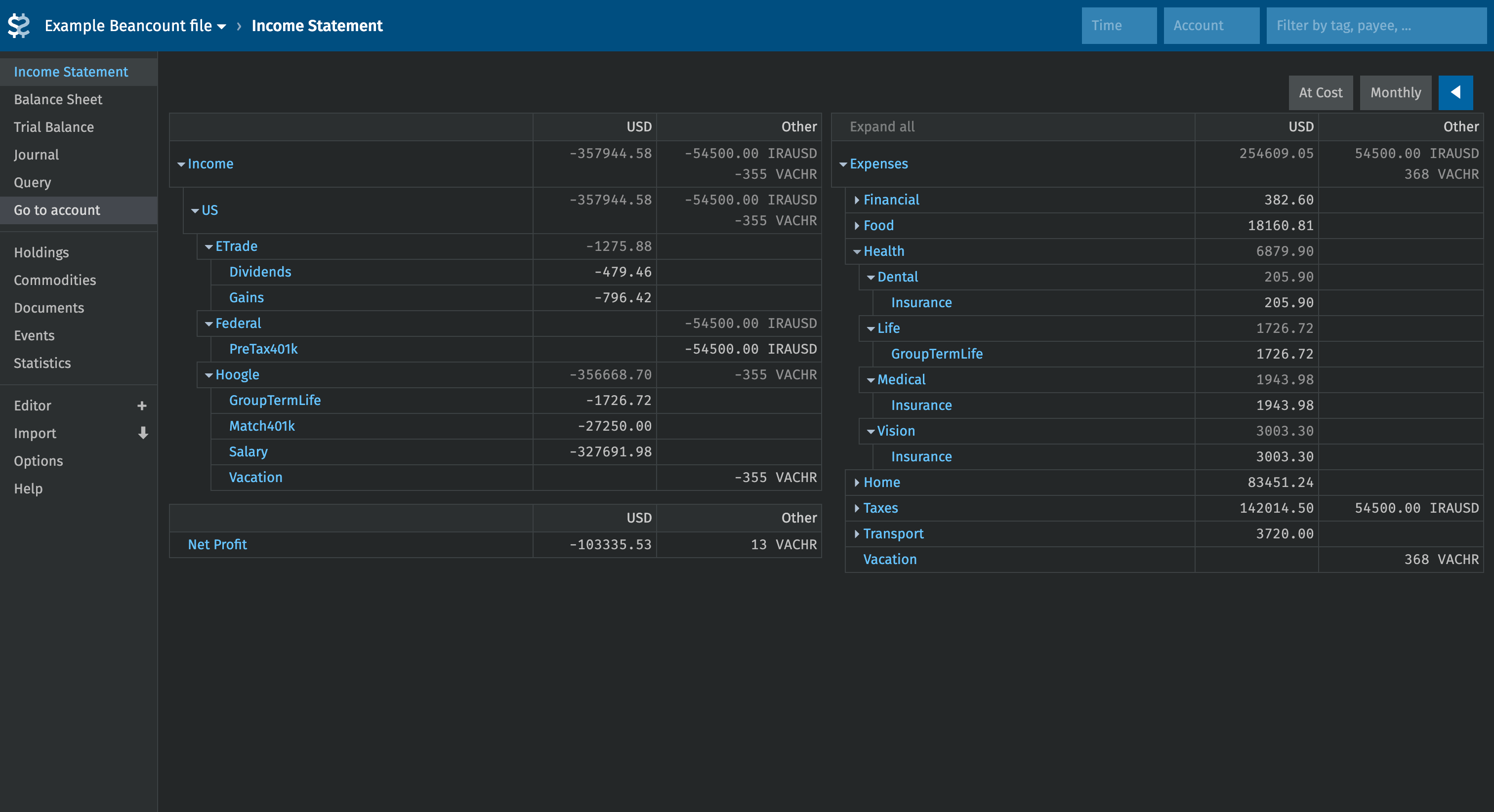Image resolution: width=1494 pixels, height=812 pixels.
Task: Expand the Transport expenses node
Action: tap(857, 533)
